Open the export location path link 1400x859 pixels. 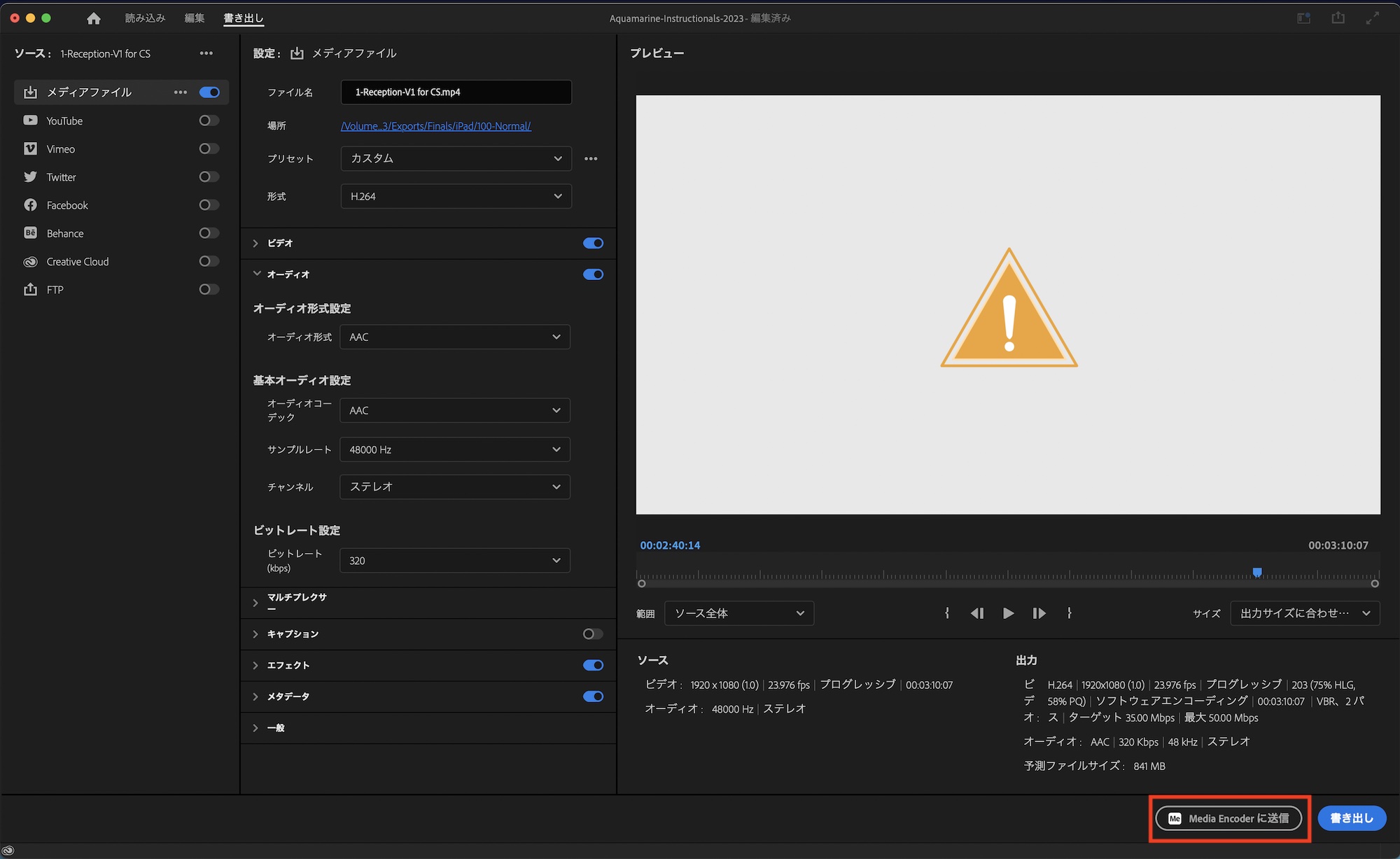(435, 126)
